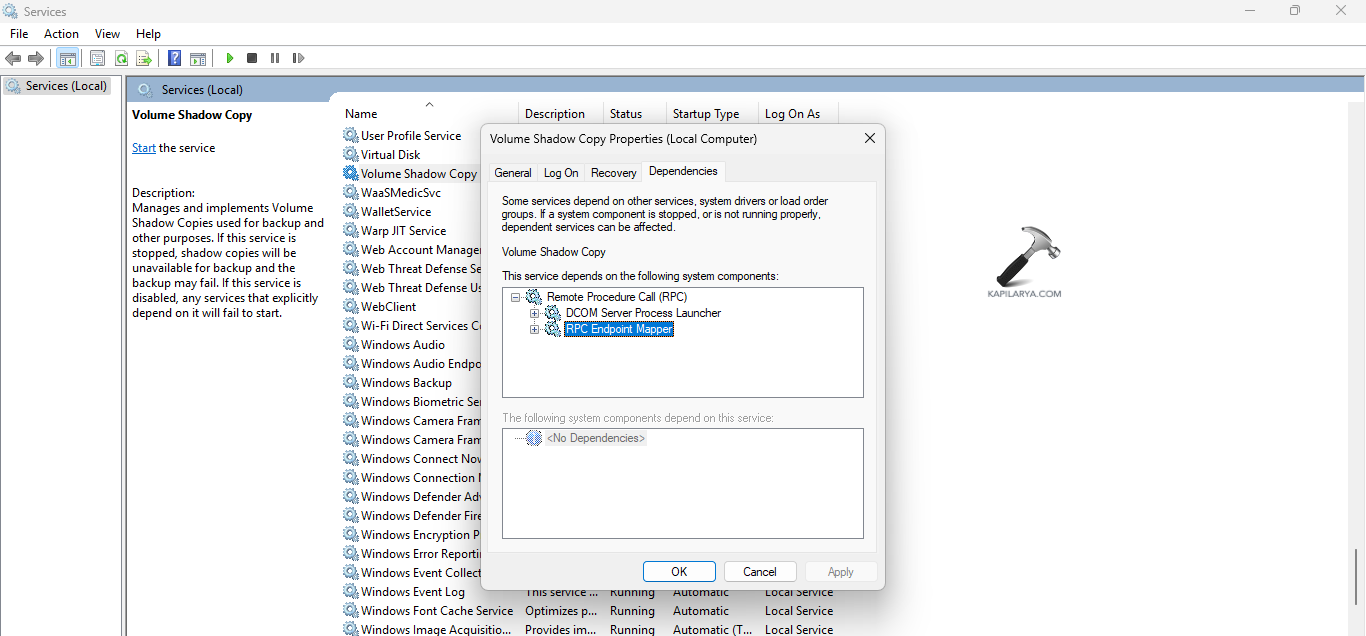1366x636 pixels.
Task: Export the services list
Action: point(144,58)
